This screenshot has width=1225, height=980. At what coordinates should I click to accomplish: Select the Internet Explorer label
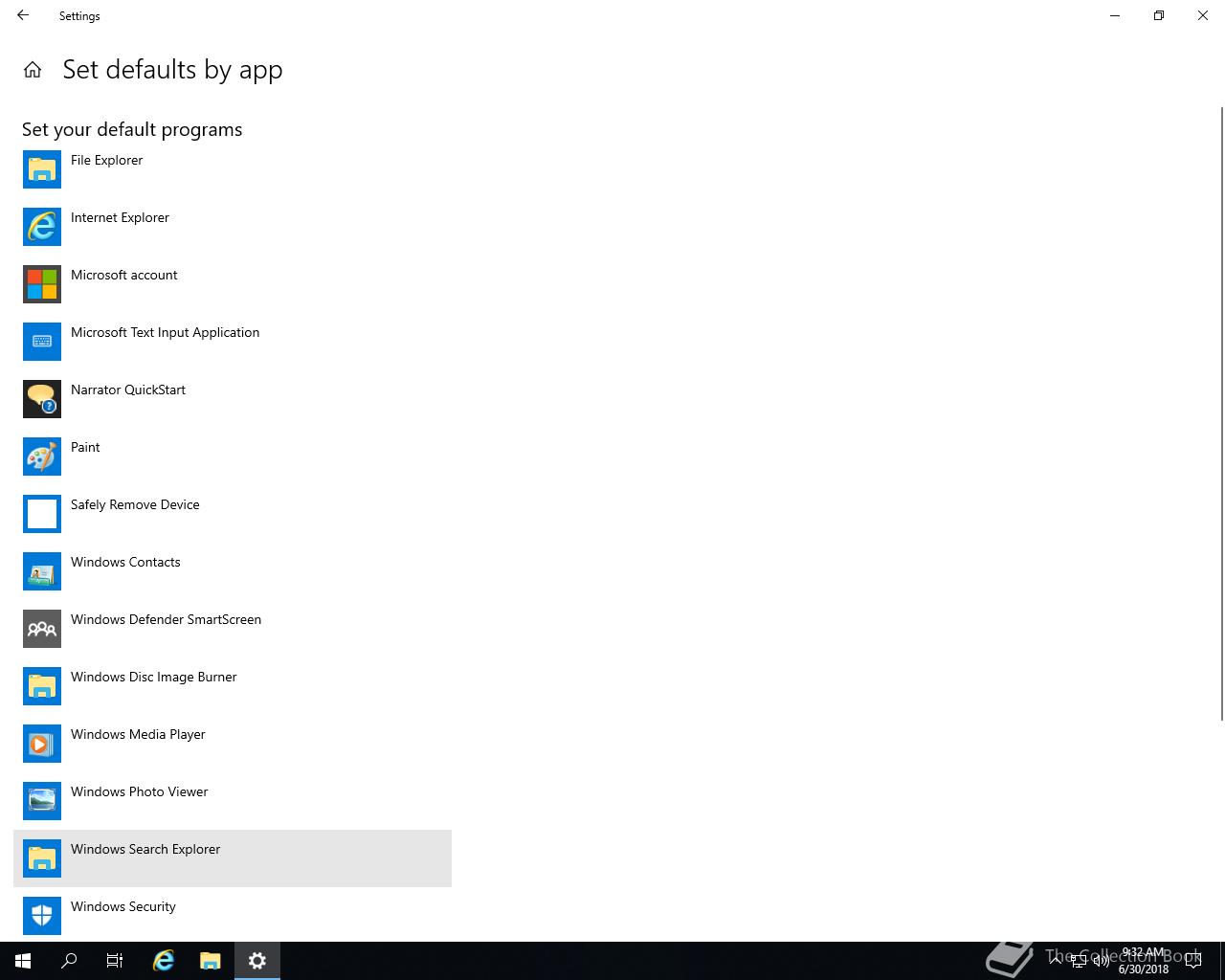tap(120, 217)
